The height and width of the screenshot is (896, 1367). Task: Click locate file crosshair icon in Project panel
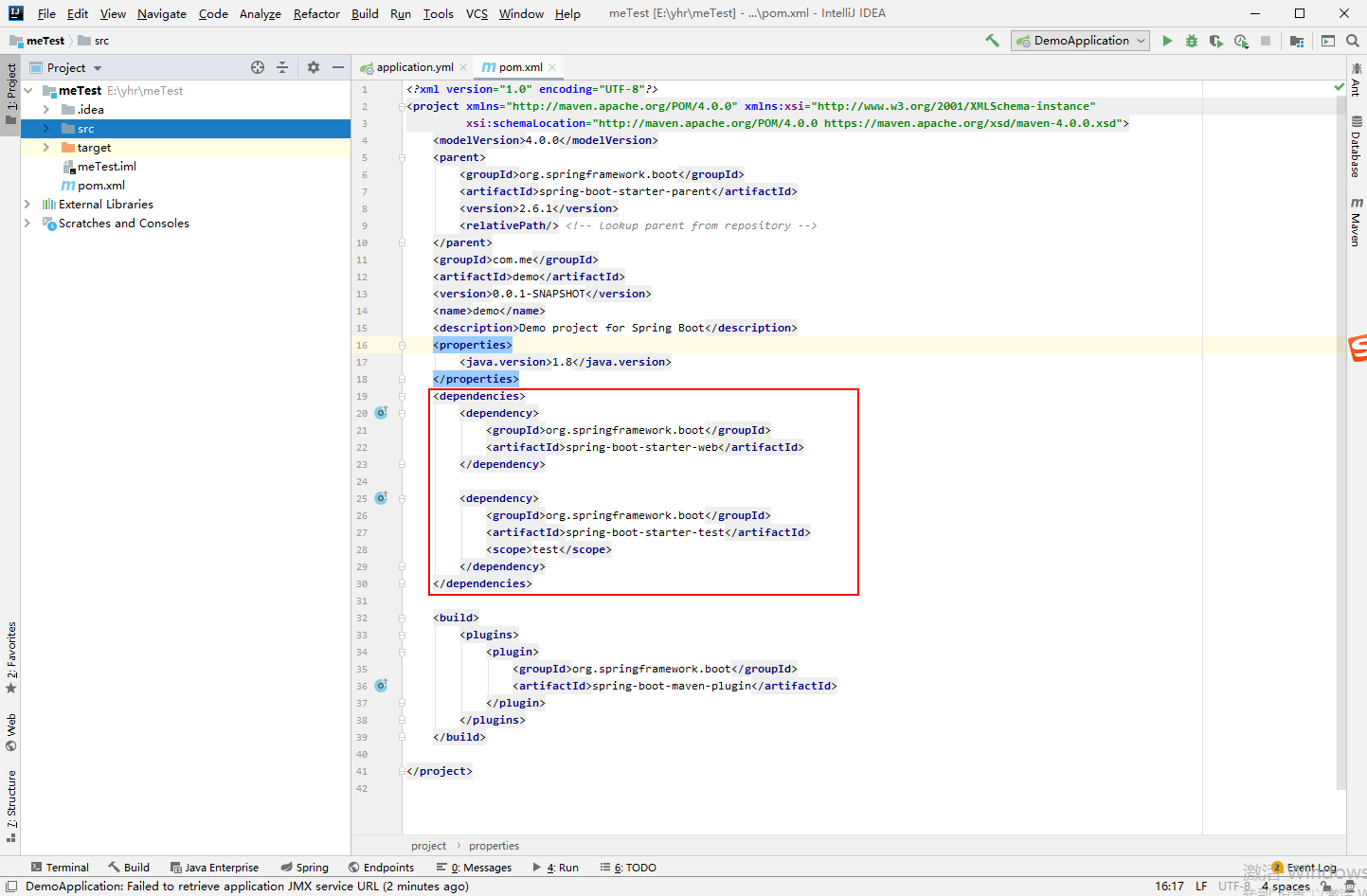click(258, 67)
